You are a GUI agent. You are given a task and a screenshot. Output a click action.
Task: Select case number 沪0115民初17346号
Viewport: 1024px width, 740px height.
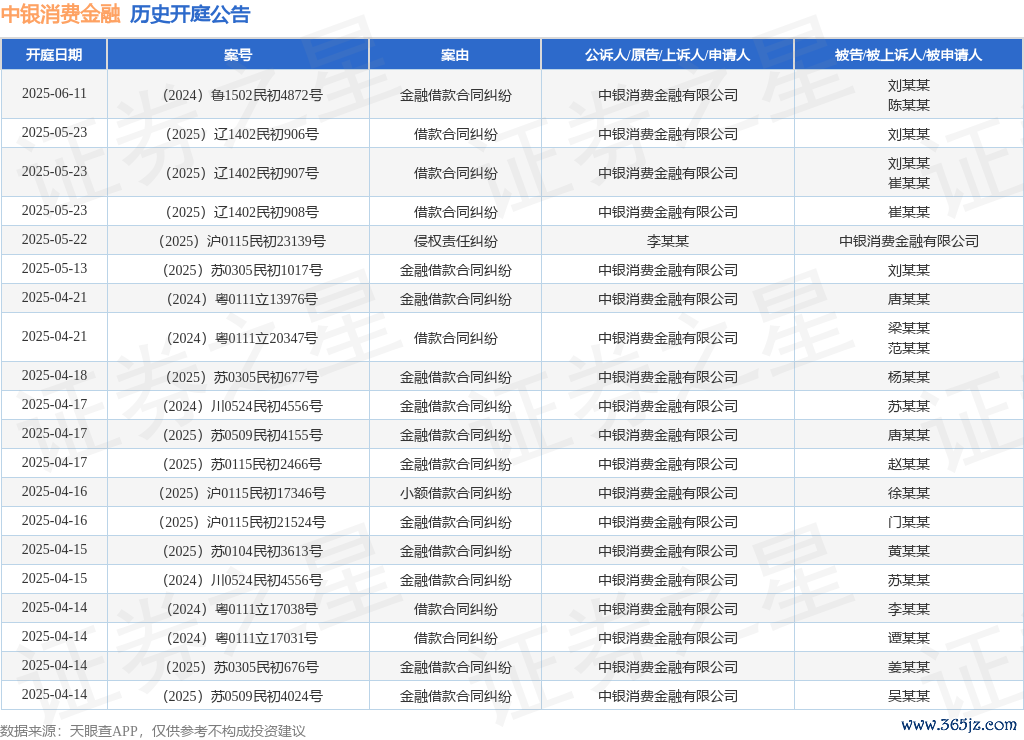click(x=242, y=493)
